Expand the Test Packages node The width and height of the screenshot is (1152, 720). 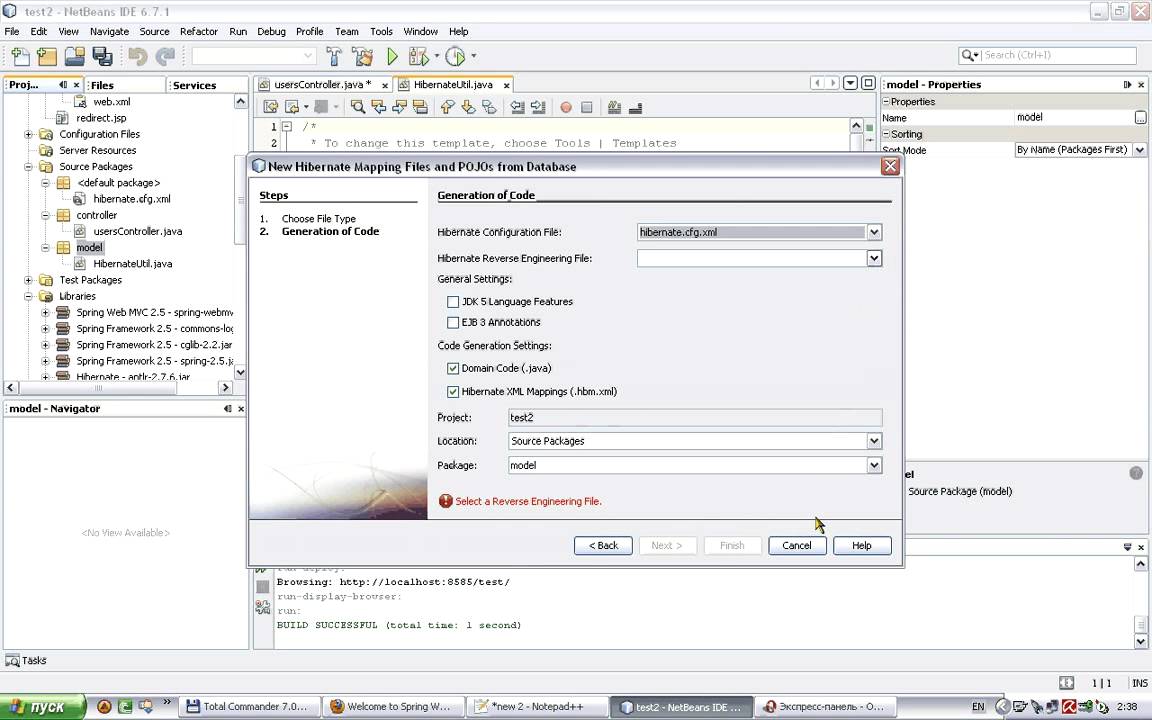point(29,280)
